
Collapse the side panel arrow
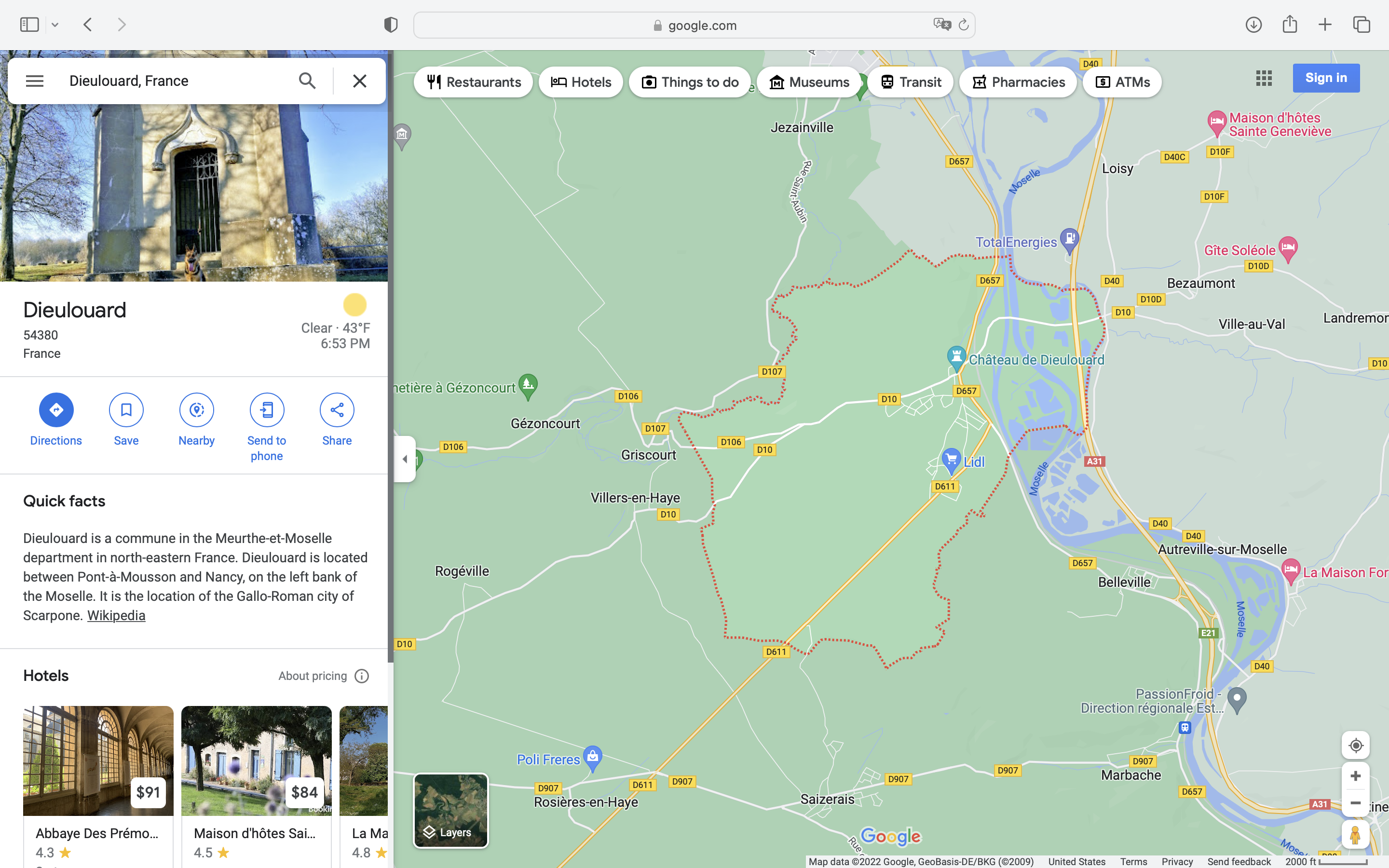coord(405,459)
